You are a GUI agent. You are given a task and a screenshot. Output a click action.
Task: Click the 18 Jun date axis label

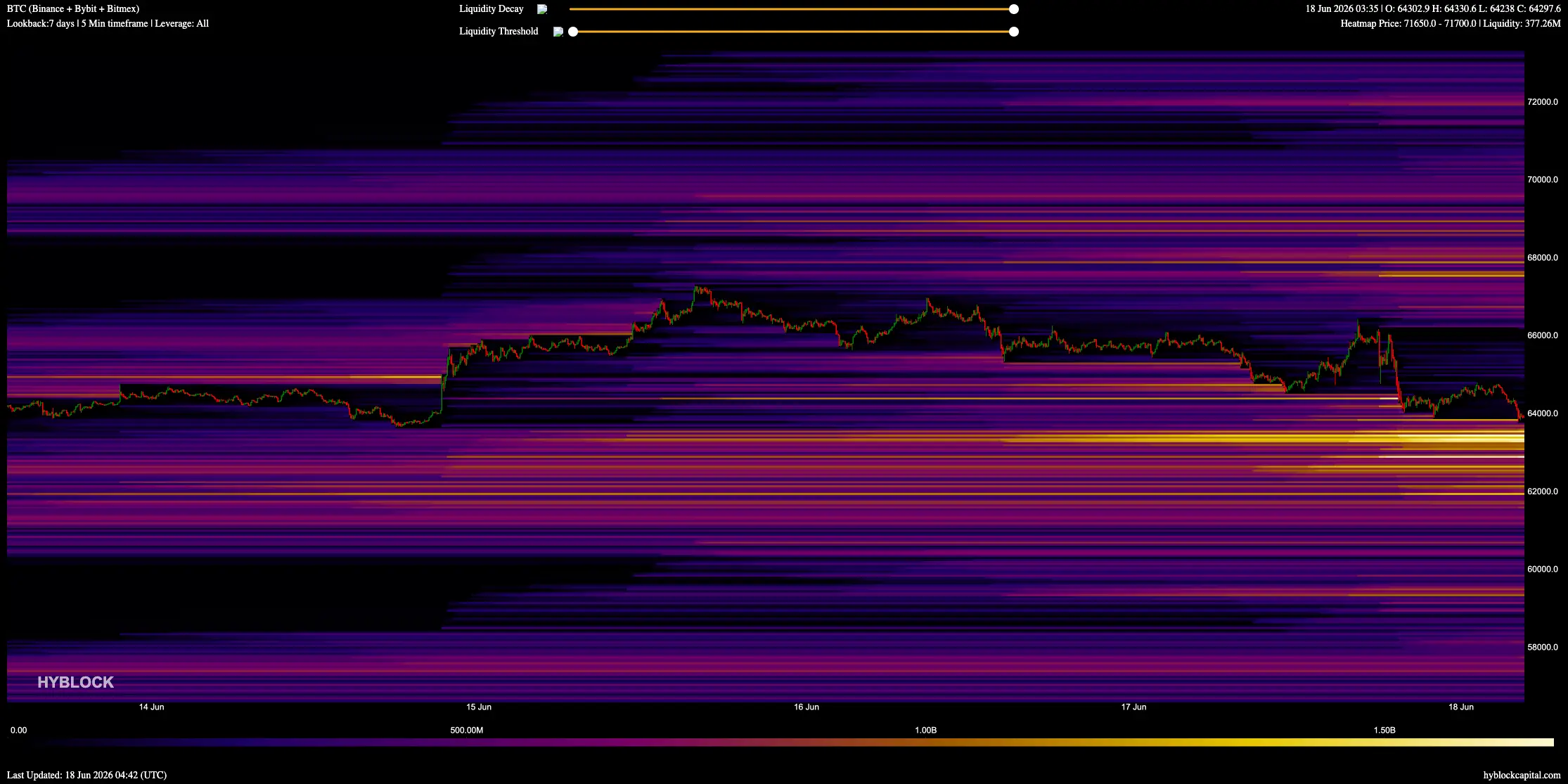pos(1461,707)
